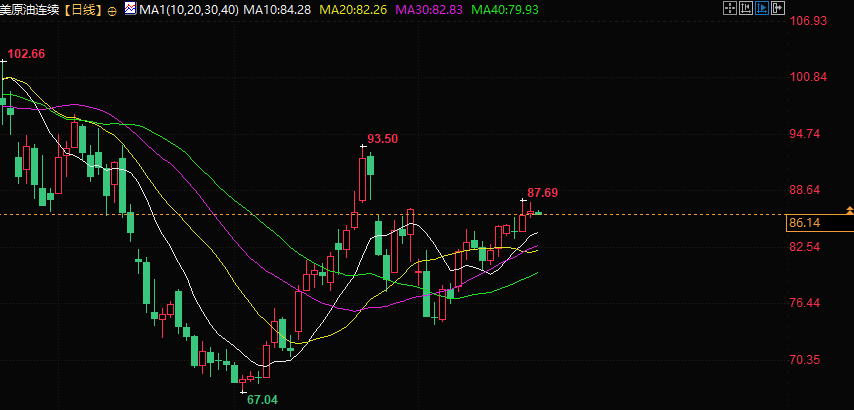Click the 82.54 axis price
This screenshot has height=410, width=854.
(804, 247)
